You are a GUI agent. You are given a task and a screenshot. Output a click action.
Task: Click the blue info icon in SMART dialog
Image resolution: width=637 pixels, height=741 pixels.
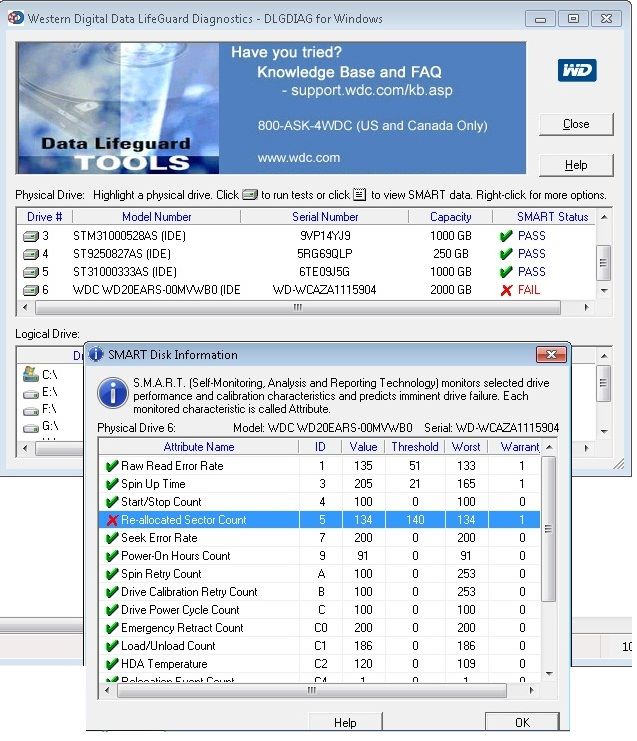click(x=112, y=393)
